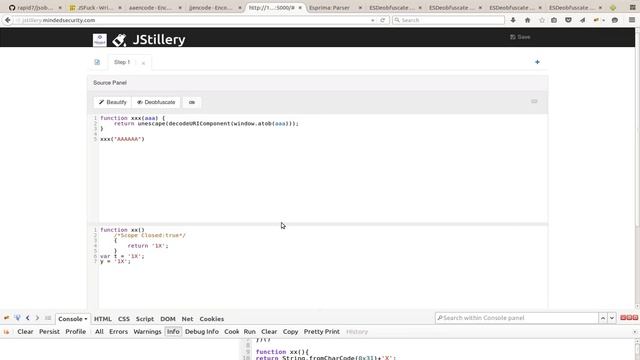Select the Cook console filter
The width and height of the screenshot is (640, 360).
pyautogui.click(x=232, y=331)
